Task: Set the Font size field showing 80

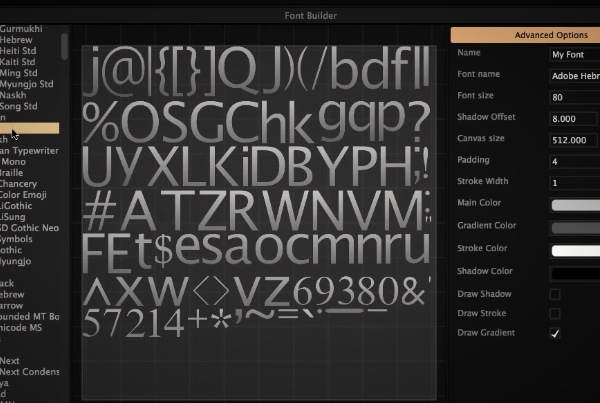Action: 575,98
